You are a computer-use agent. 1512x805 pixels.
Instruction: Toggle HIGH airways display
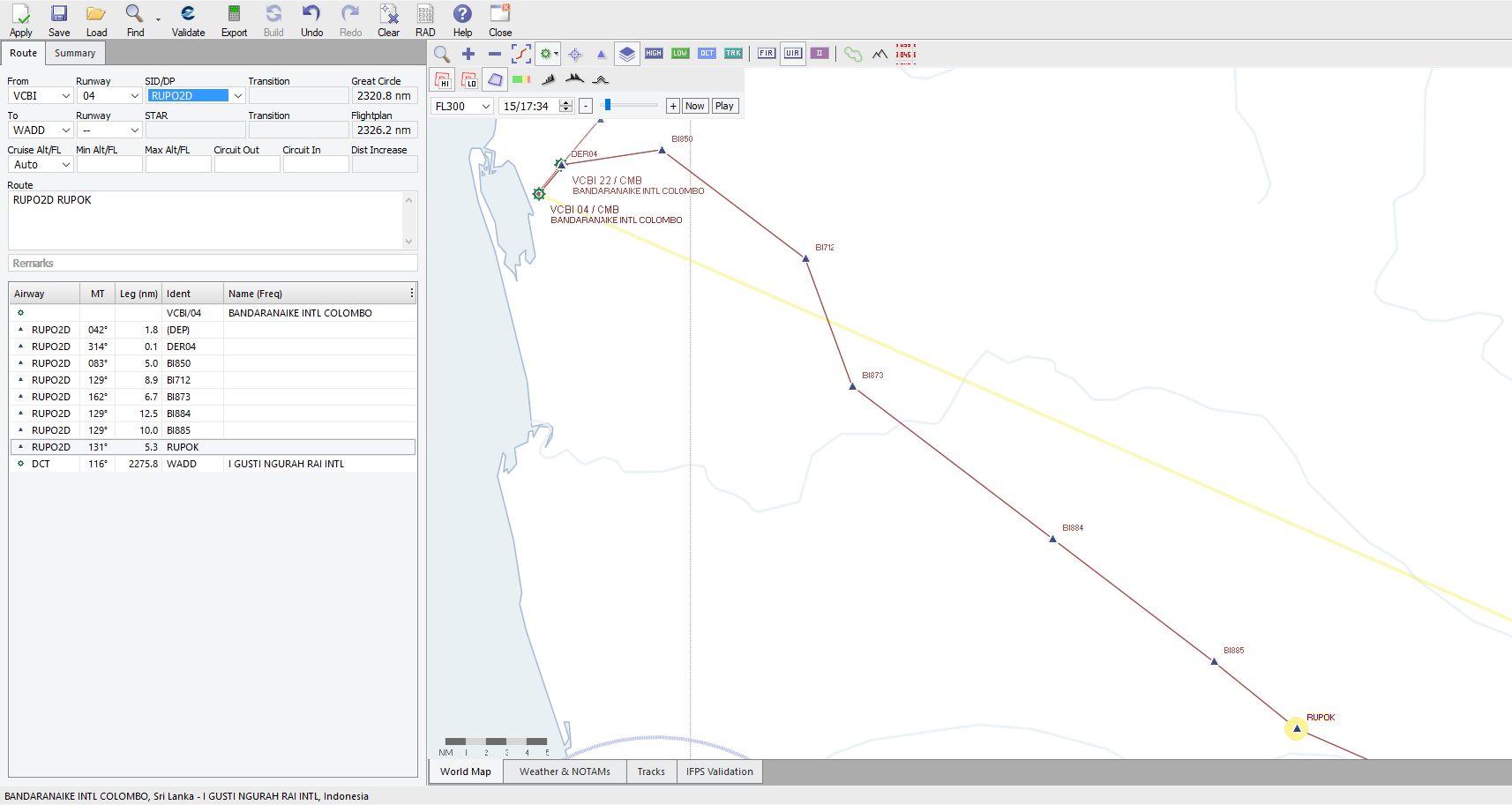pos(654,54)
